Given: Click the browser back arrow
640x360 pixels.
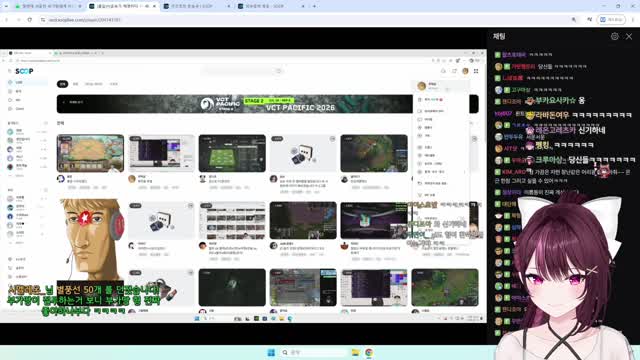Looking at the screenshot, I should [7, 20].
